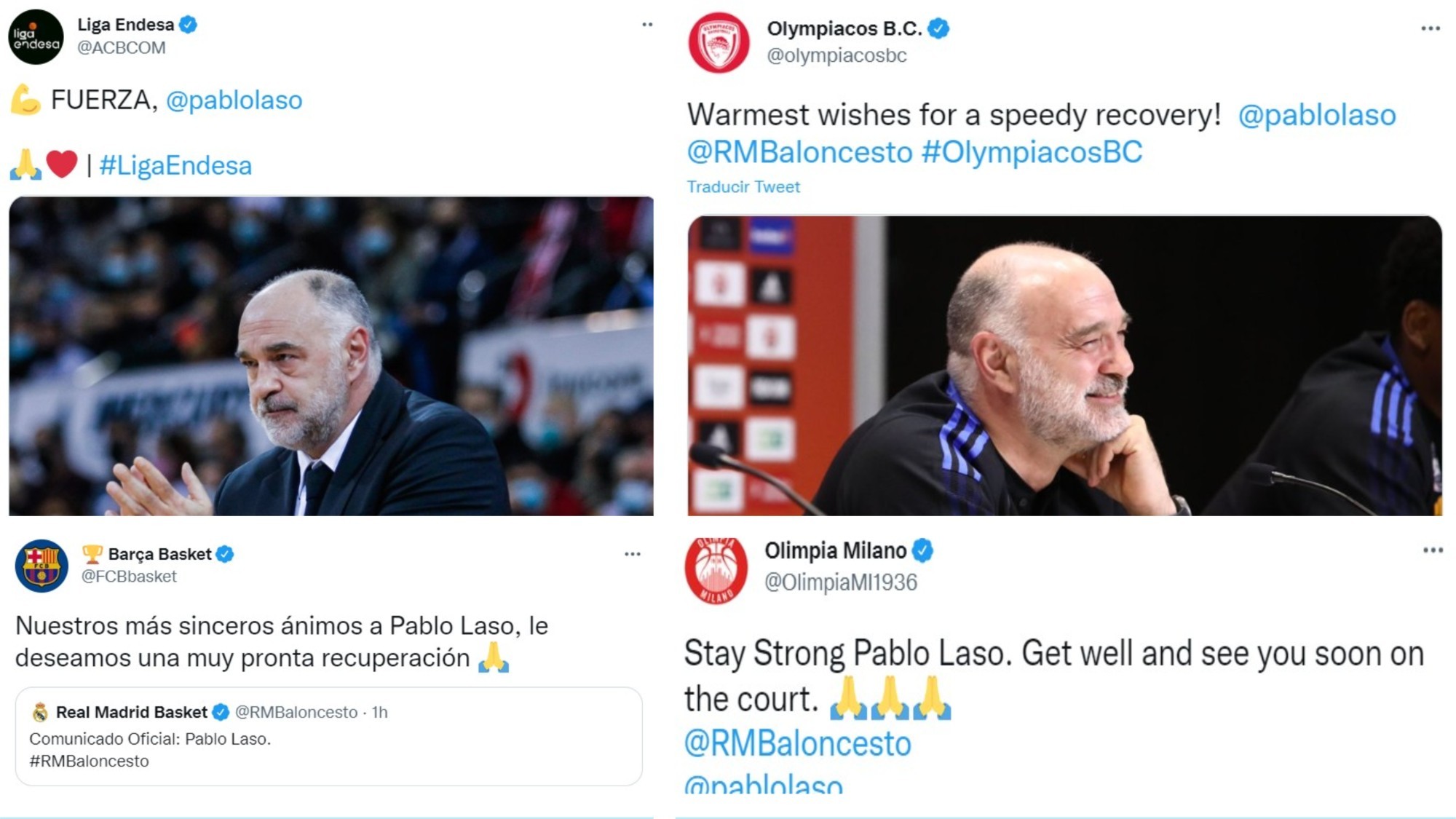The height and width of the screenshot is (819, 1456).
Task: Click @pablolaso mention in Liga Endesa tweet
Action: [x=234, y=100]
